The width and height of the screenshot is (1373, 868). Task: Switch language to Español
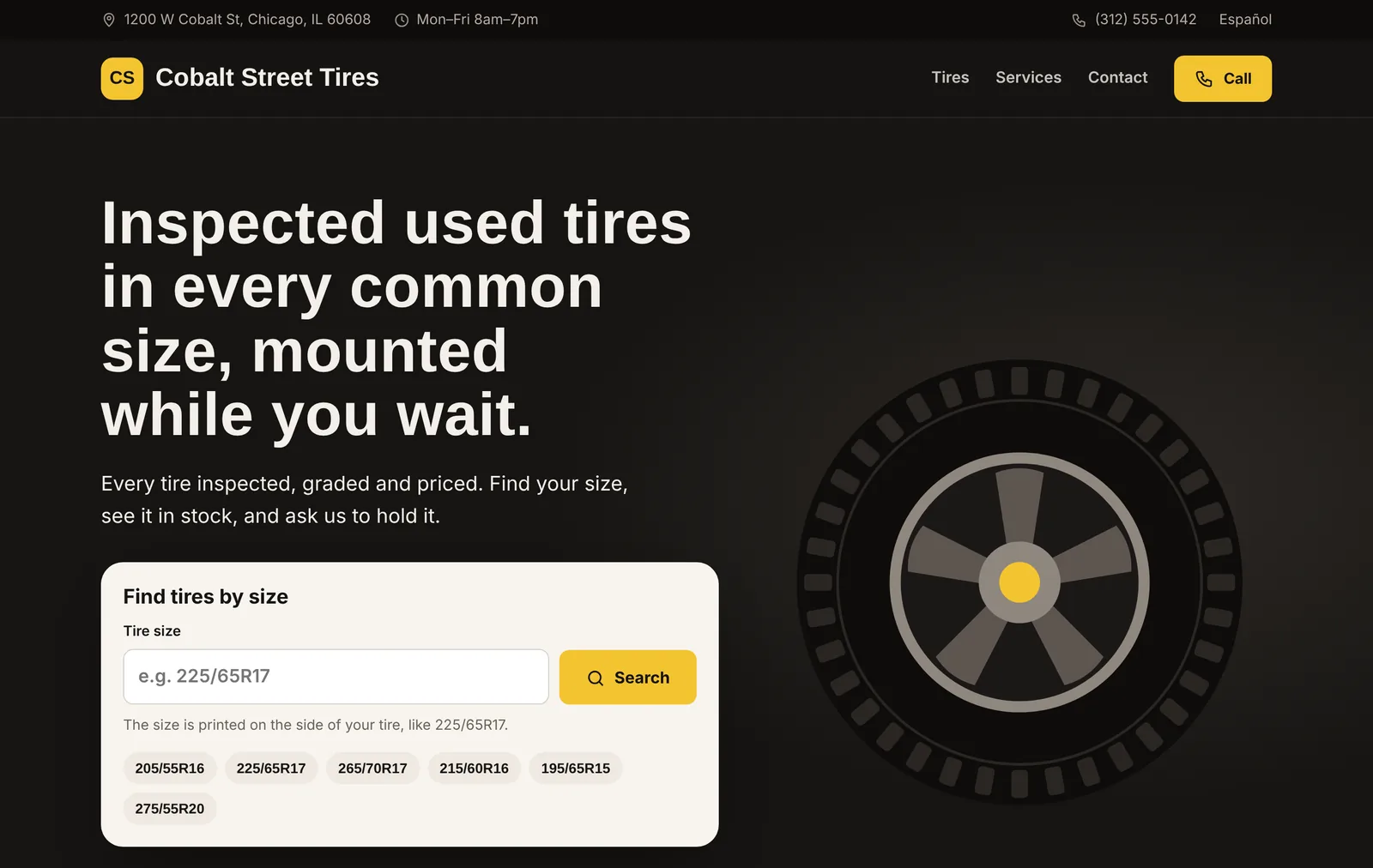pyautogui.click(x=1245, y=19)
